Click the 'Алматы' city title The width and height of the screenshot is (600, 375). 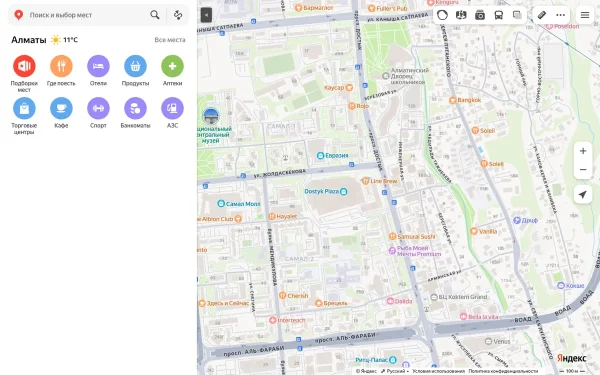[x=29, y=40]
